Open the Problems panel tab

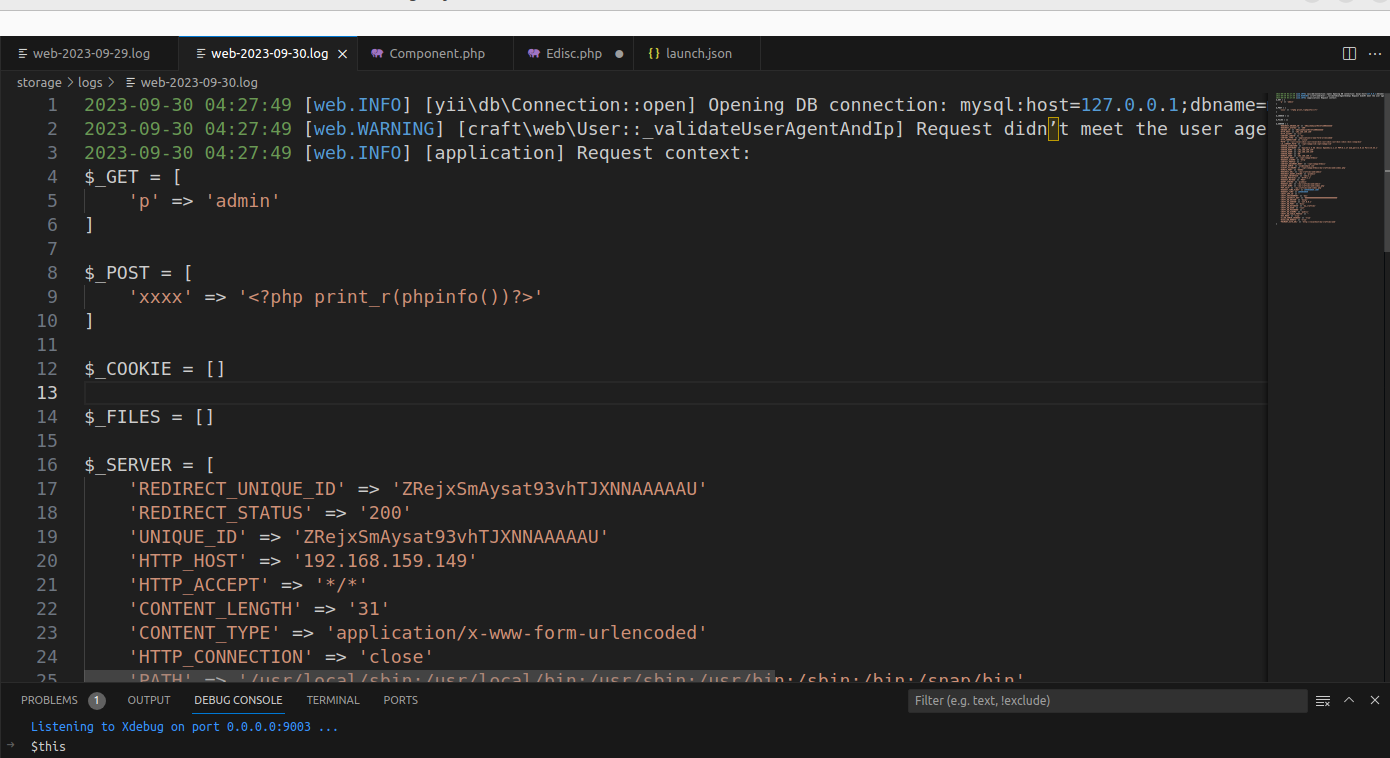pyautogui.click(x=49, y=701)
